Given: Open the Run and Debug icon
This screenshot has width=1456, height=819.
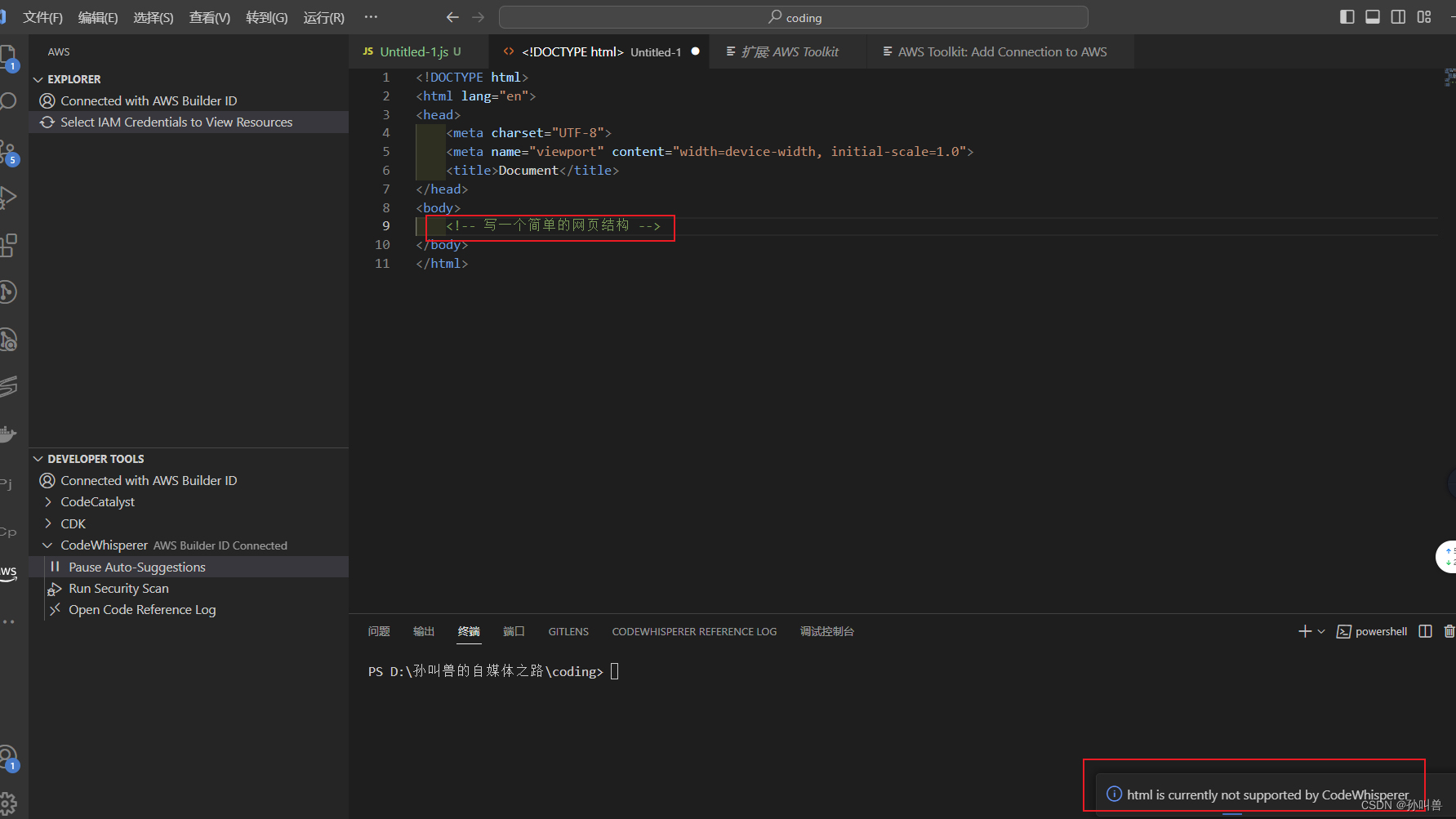Looking at the screenshot, I should click(8, 196).
